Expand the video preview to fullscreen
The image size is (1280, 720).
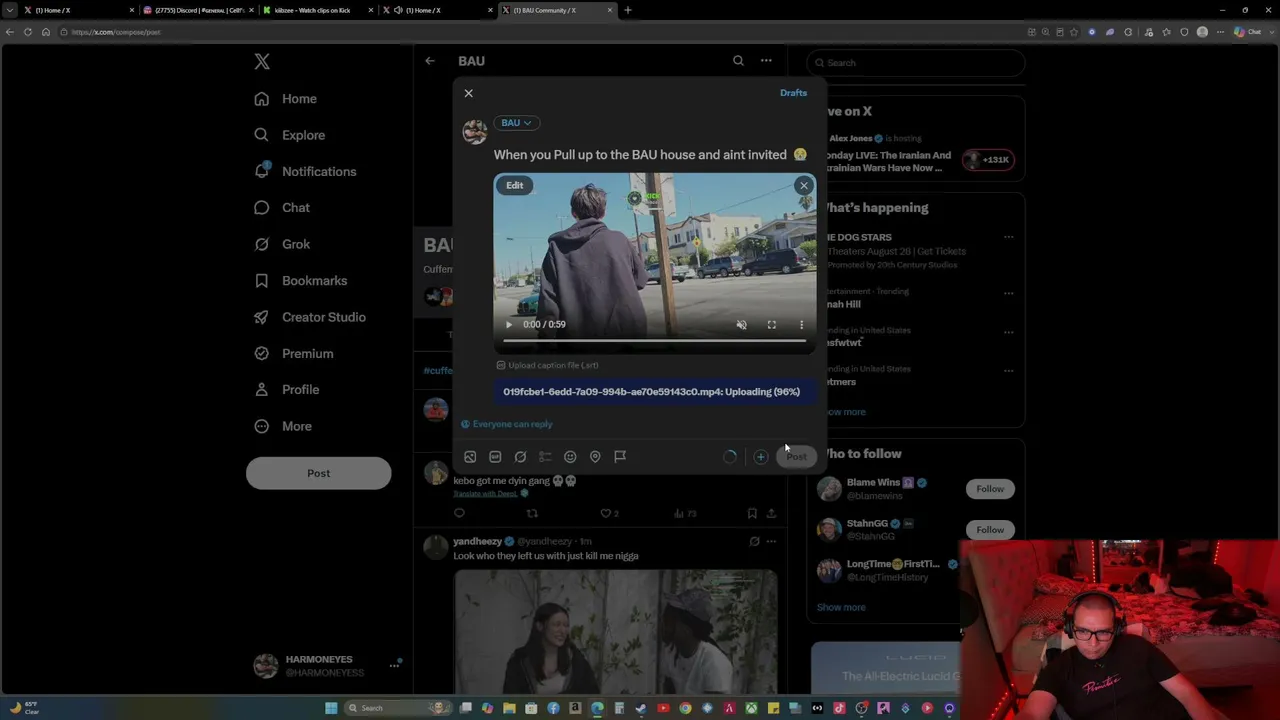click(771, 324)
